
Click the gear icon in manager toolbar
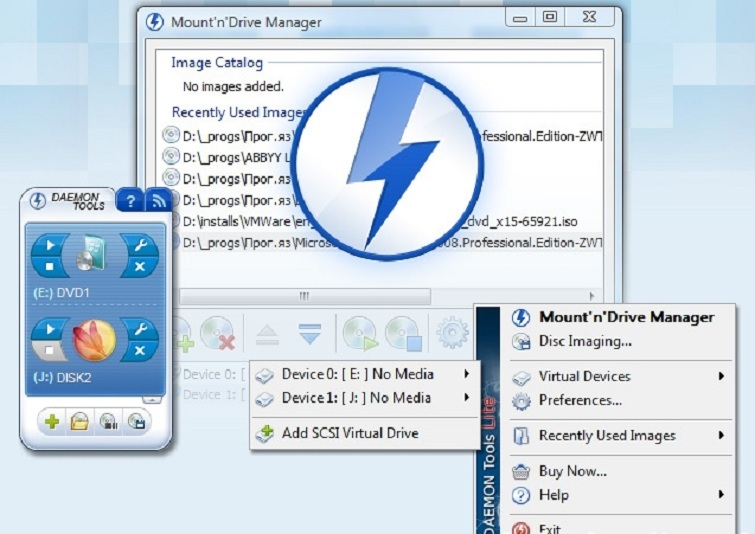point(452,332)
